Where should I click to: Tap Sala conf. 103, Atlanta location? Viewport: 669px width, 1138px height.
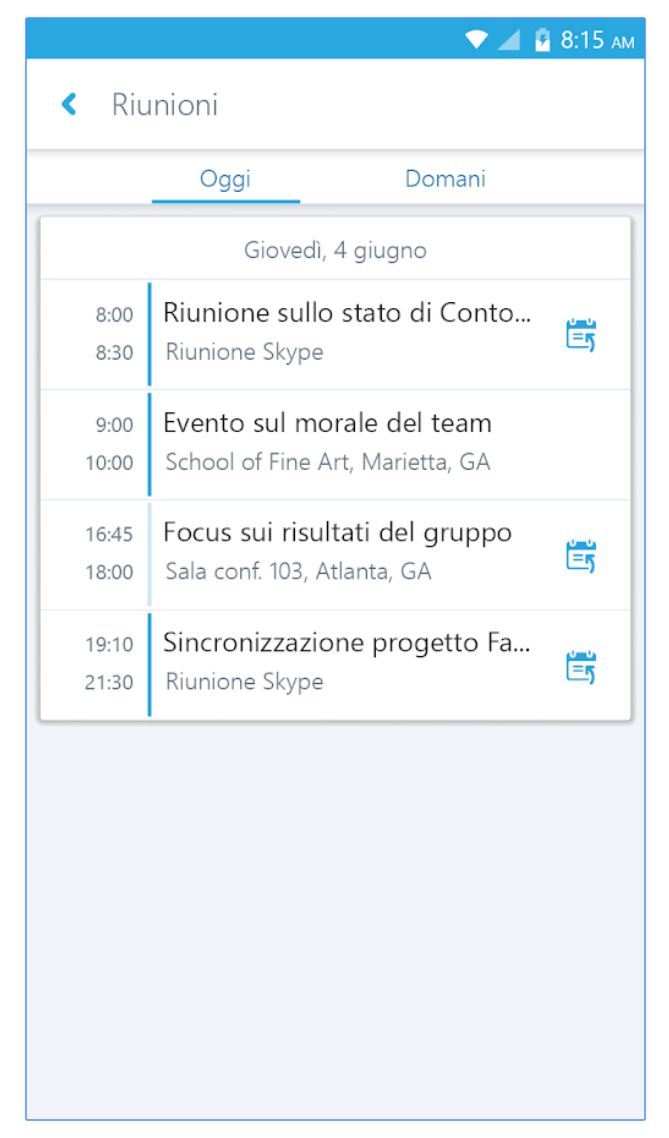coord(298,573)
